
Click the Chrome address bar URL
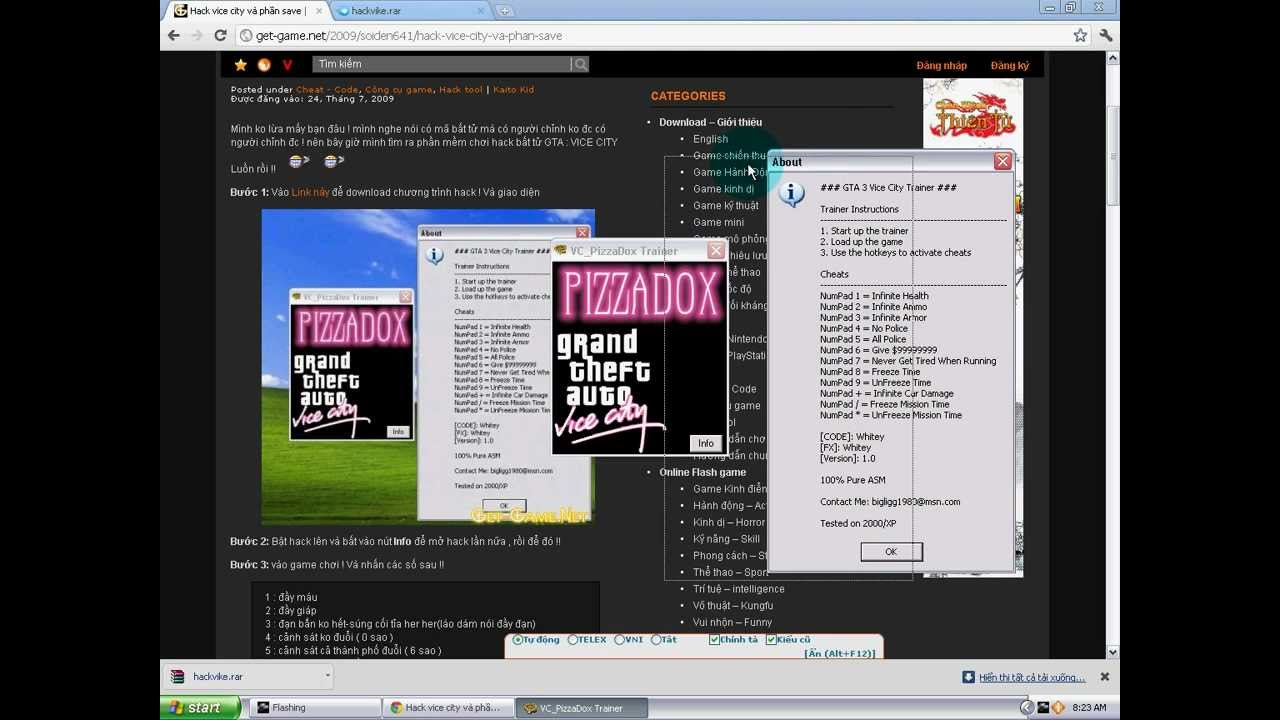(x=409, y=35)
